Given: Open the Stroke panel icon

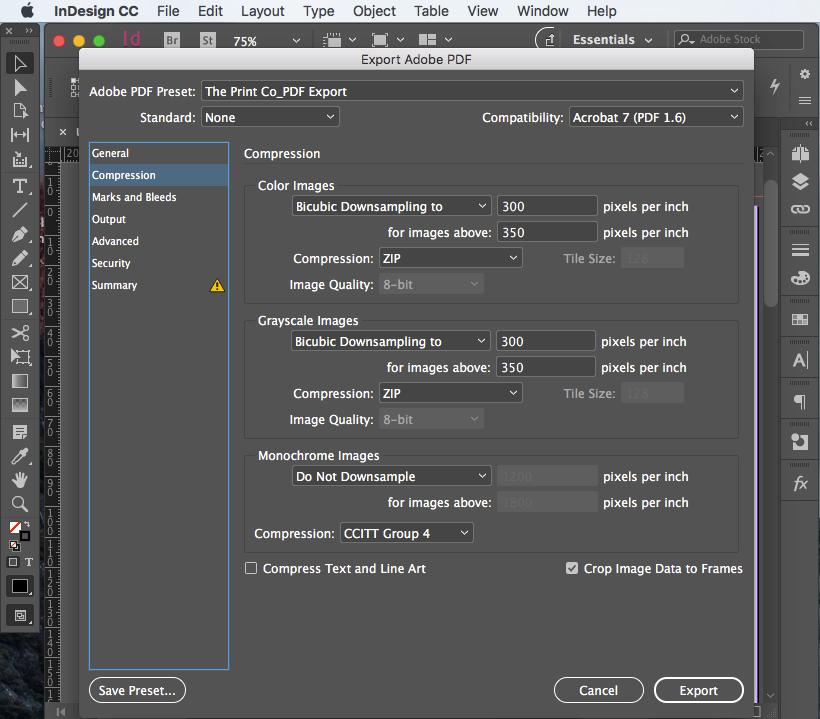Looking at the screenshot, I should 800,250.
